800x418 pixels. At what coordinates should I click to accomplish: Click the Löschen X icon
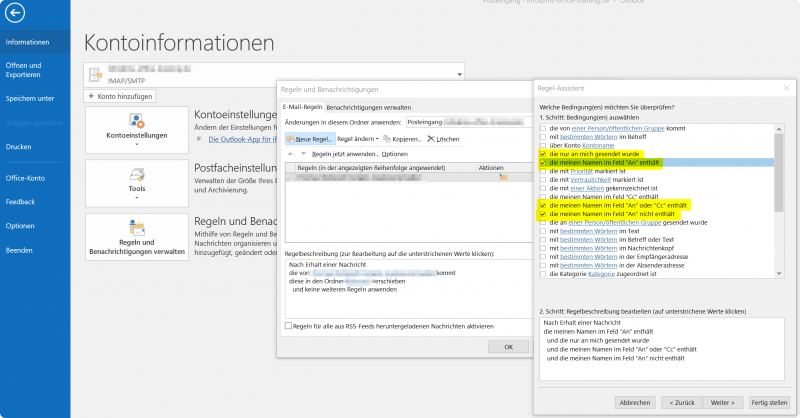(431, 139)
